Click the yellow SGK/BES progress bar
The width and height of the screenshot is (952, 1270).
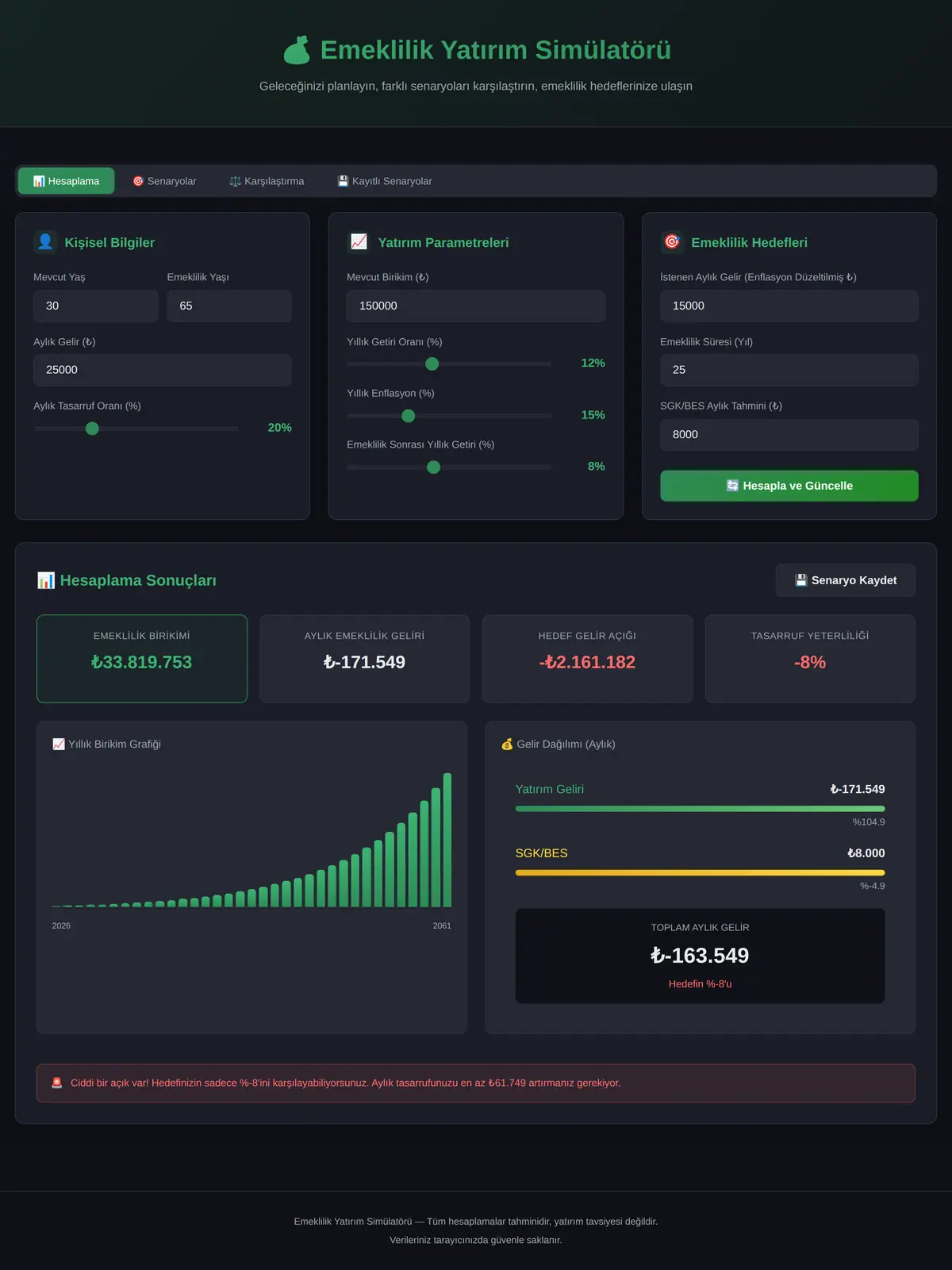pos(701,872)
